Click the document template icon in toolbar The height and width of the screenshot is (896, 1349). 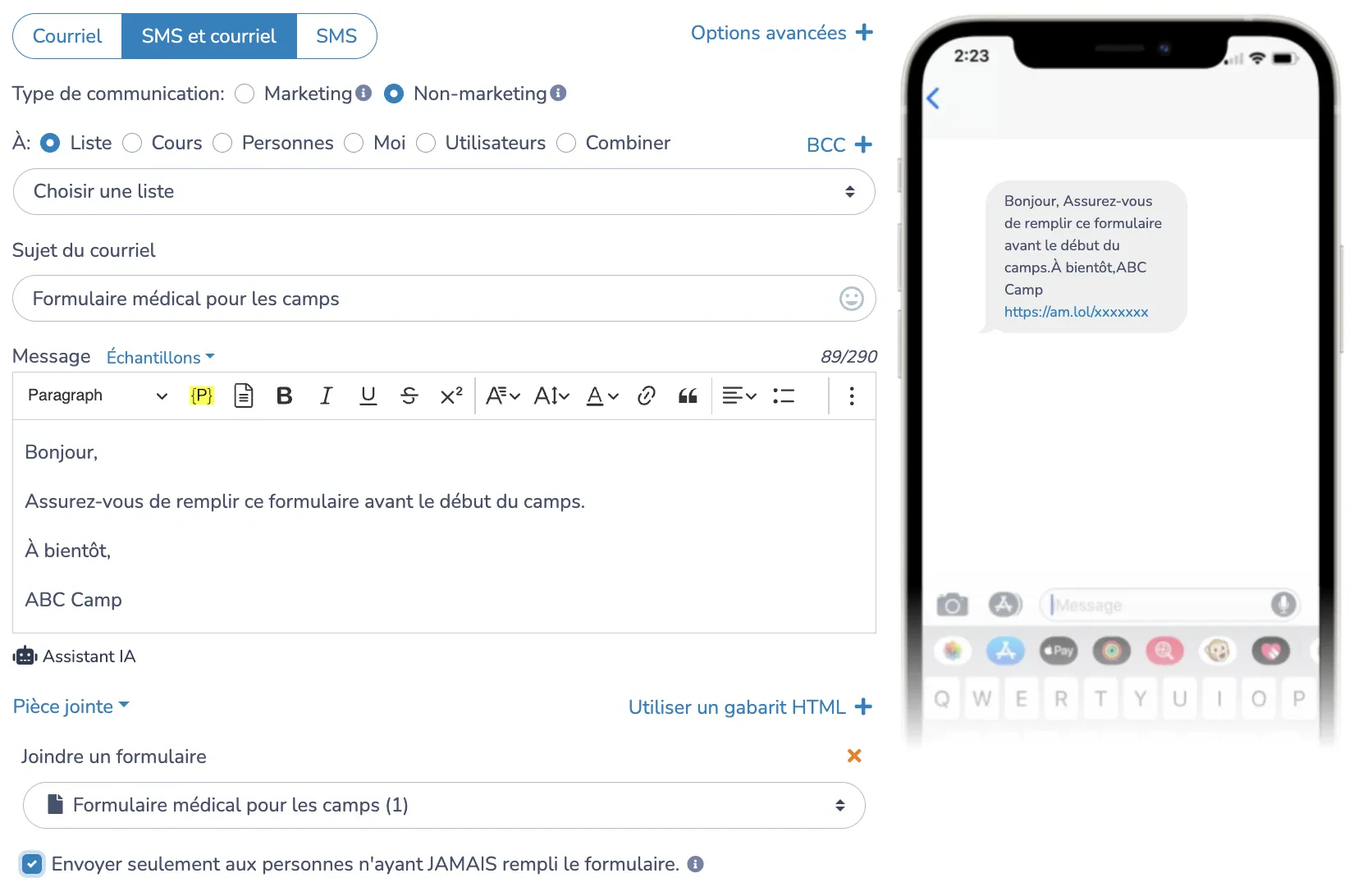pyautogui.click(x=244, y=395)
